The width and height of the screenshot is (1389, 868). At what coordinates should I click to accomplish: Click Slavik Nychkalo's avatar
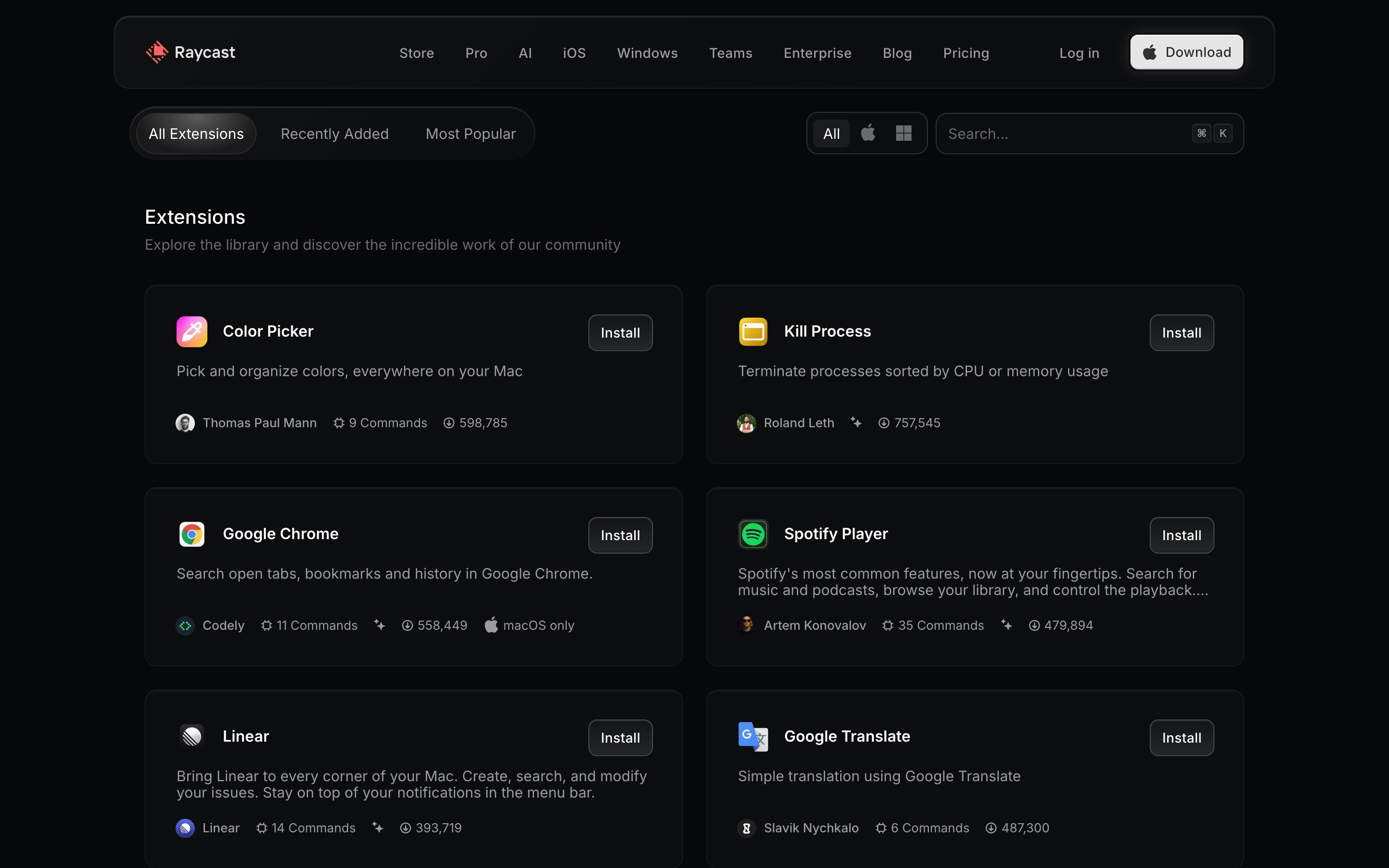(746, 828)
